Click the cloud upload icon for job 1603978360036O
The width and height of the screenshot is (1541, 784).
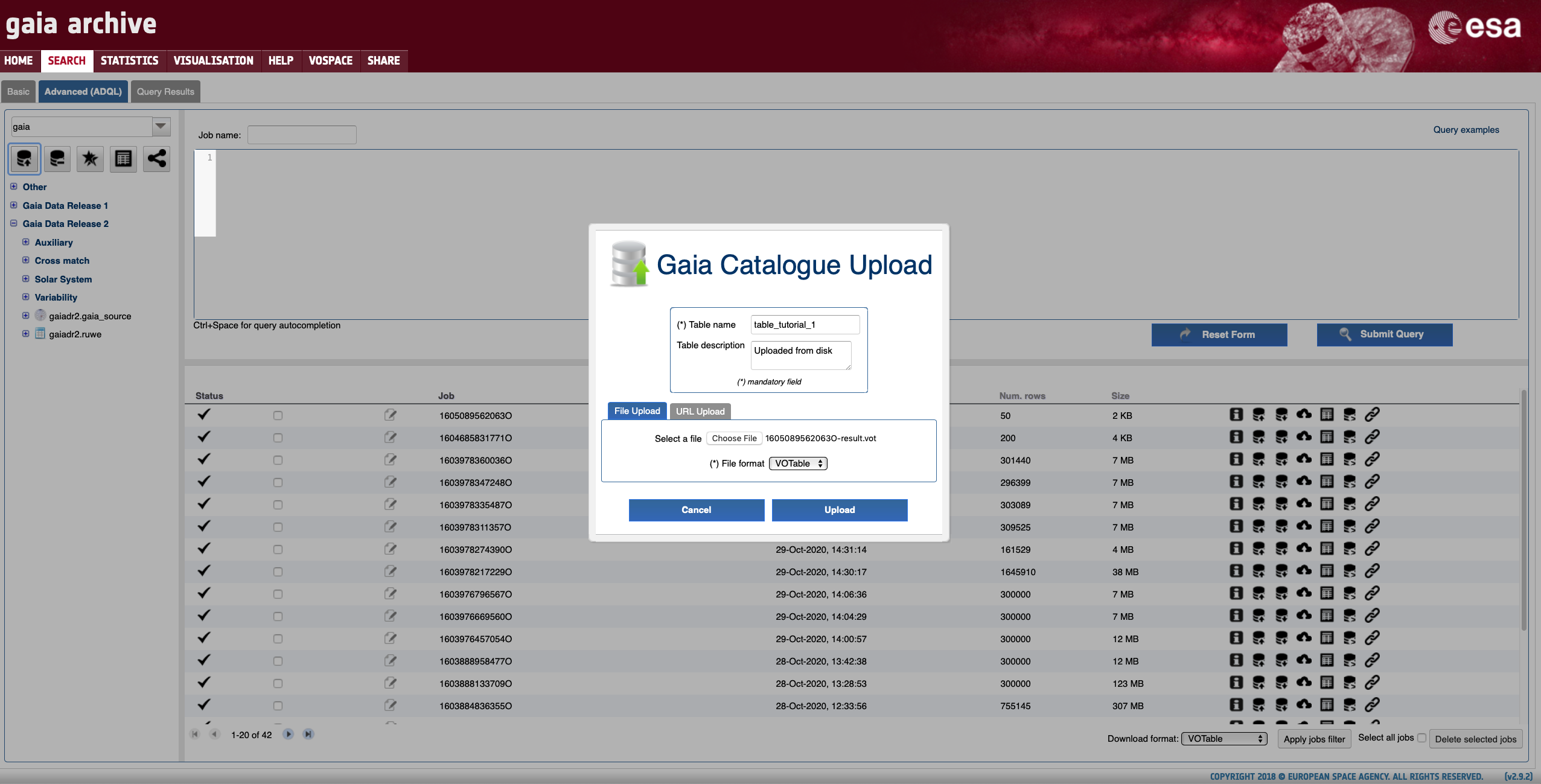tap(1304, 459)
